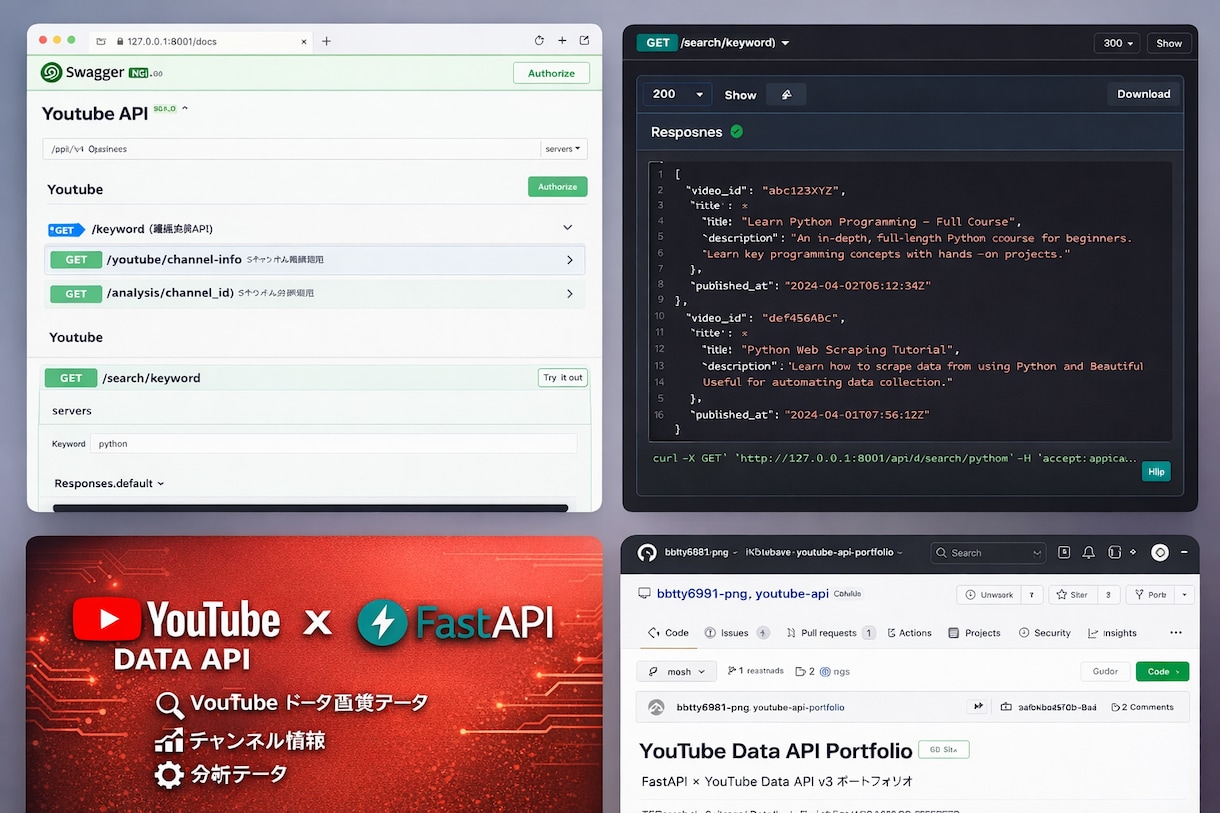Collapse the /keyword endpoint chevron

pyautogui.click(x=568, y=228)
